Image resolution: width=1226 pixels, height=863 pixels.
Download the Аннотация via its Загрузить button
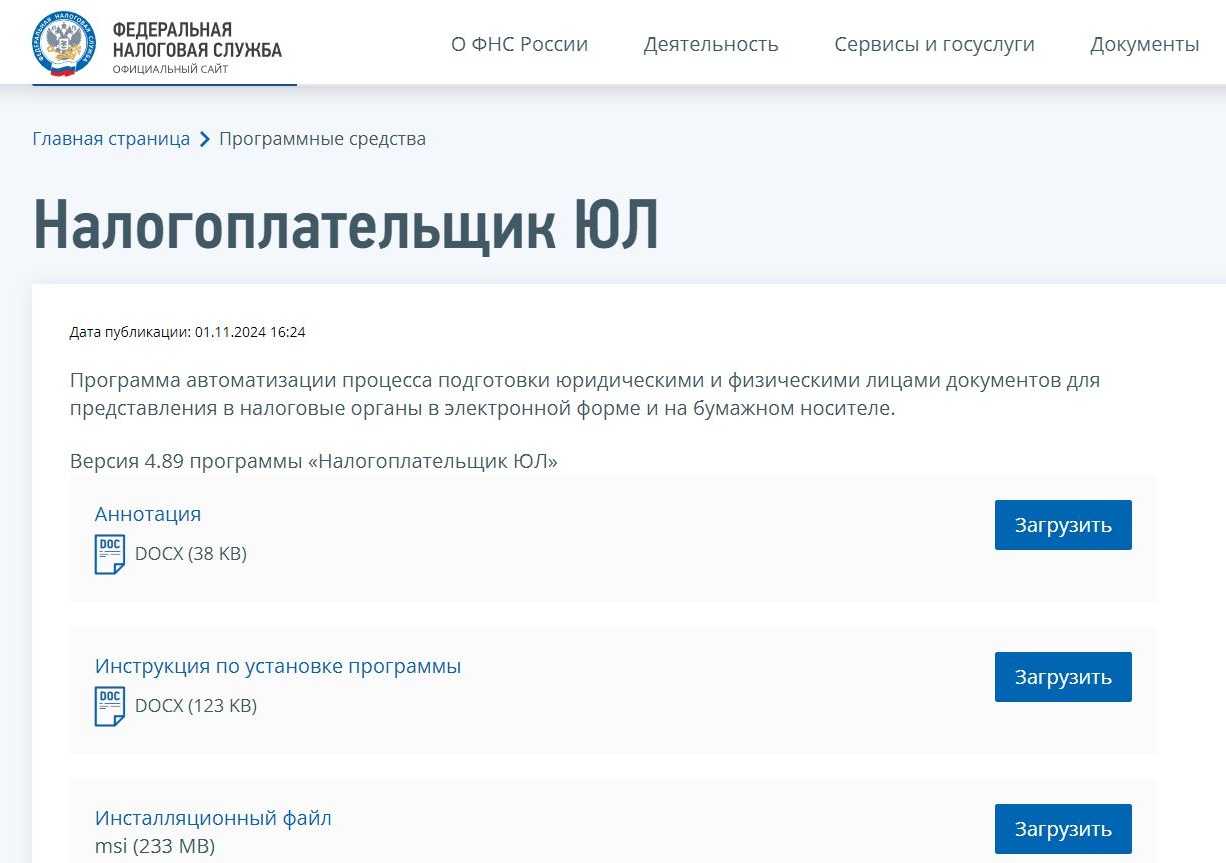[x=1062, y=524]
